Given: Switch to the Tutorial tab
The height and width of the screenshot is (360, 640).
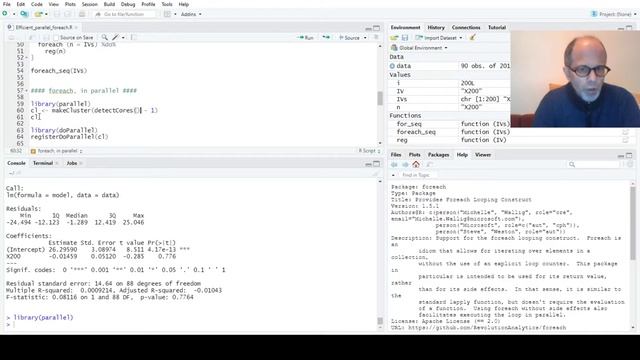Looking at the screenshot, I should coord(497,27).
